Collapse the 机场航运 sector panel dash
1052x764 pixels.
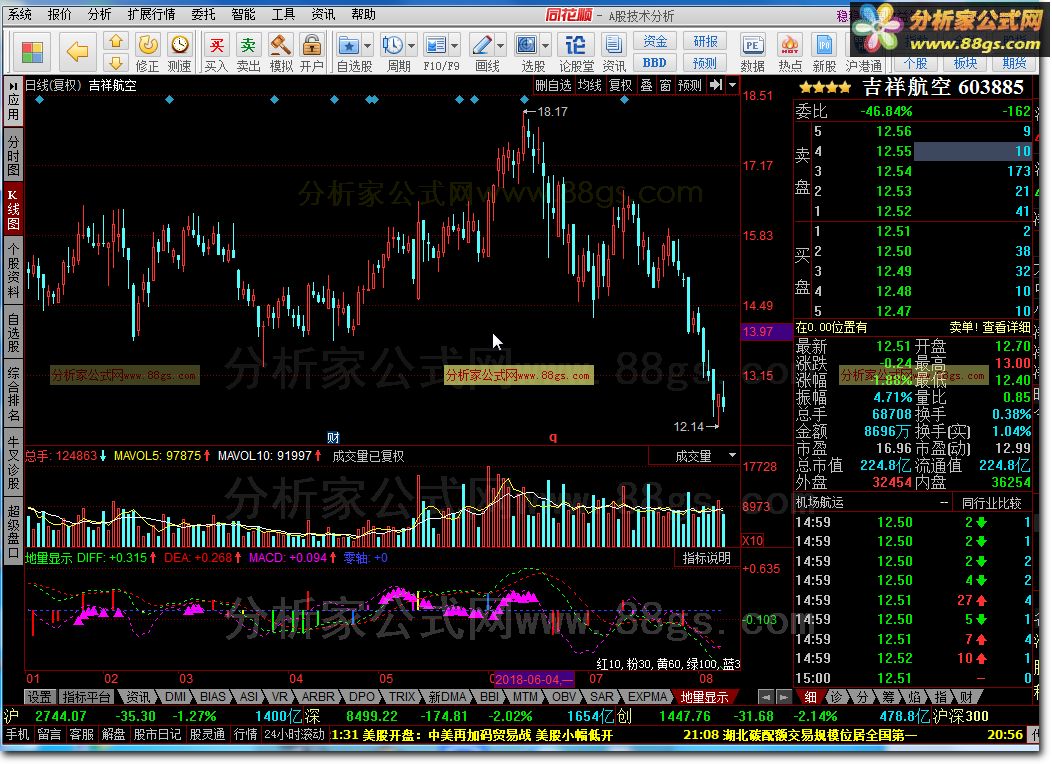click(x=945, y=502)
